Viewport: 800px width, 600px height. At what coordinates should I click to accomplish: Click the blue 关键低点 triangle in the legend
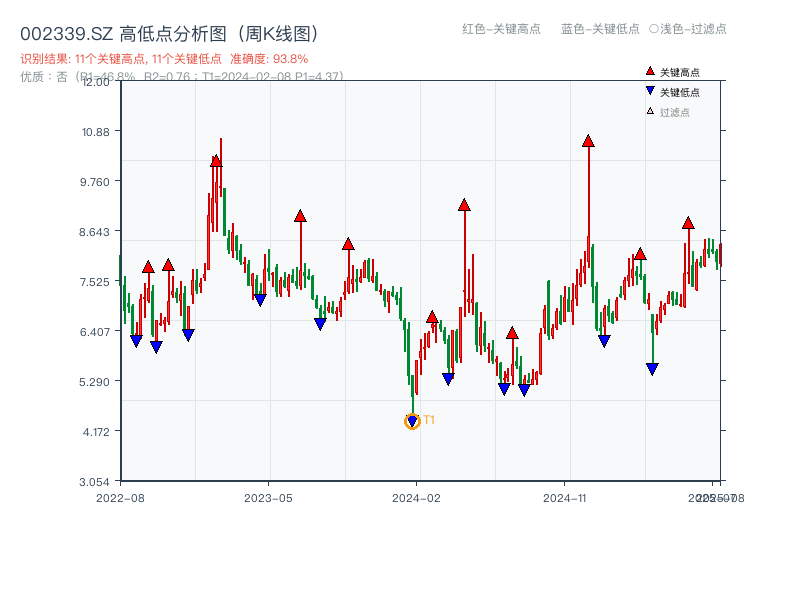point(650,91)
